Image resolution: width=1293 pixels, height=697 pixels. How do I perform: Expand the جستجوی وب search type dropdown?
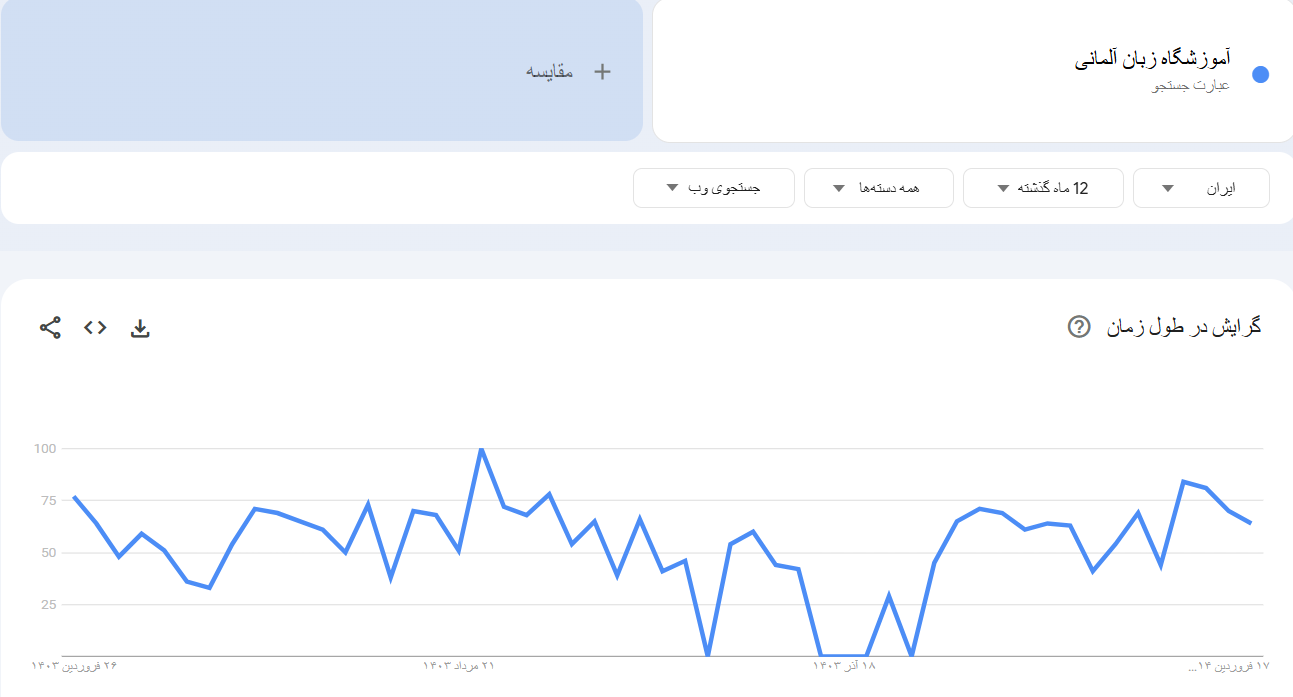point(713,188)
